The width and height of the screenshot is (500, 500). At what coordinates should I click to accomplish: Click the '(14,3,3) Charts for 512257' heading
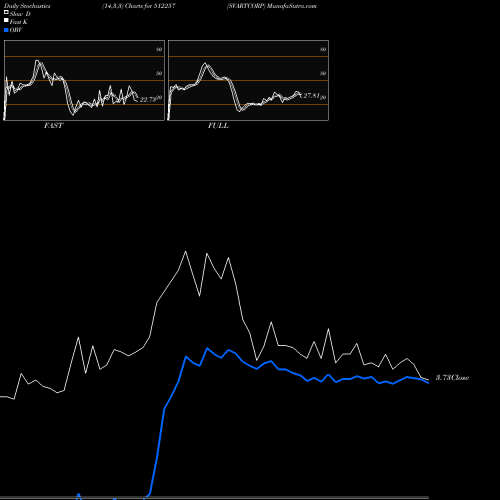point(139,6)
